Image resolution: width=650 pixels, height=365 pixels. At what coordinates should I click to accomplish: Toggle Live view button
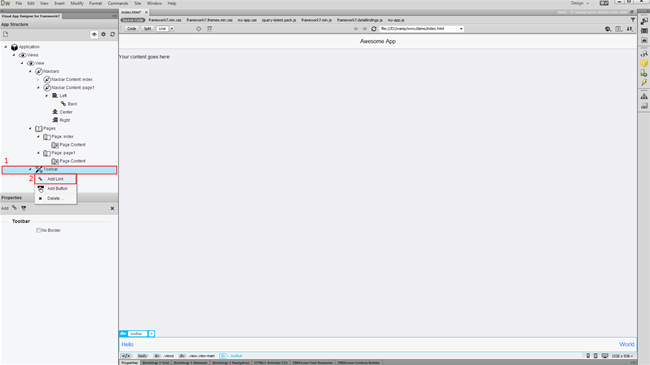tap(162, 29)
